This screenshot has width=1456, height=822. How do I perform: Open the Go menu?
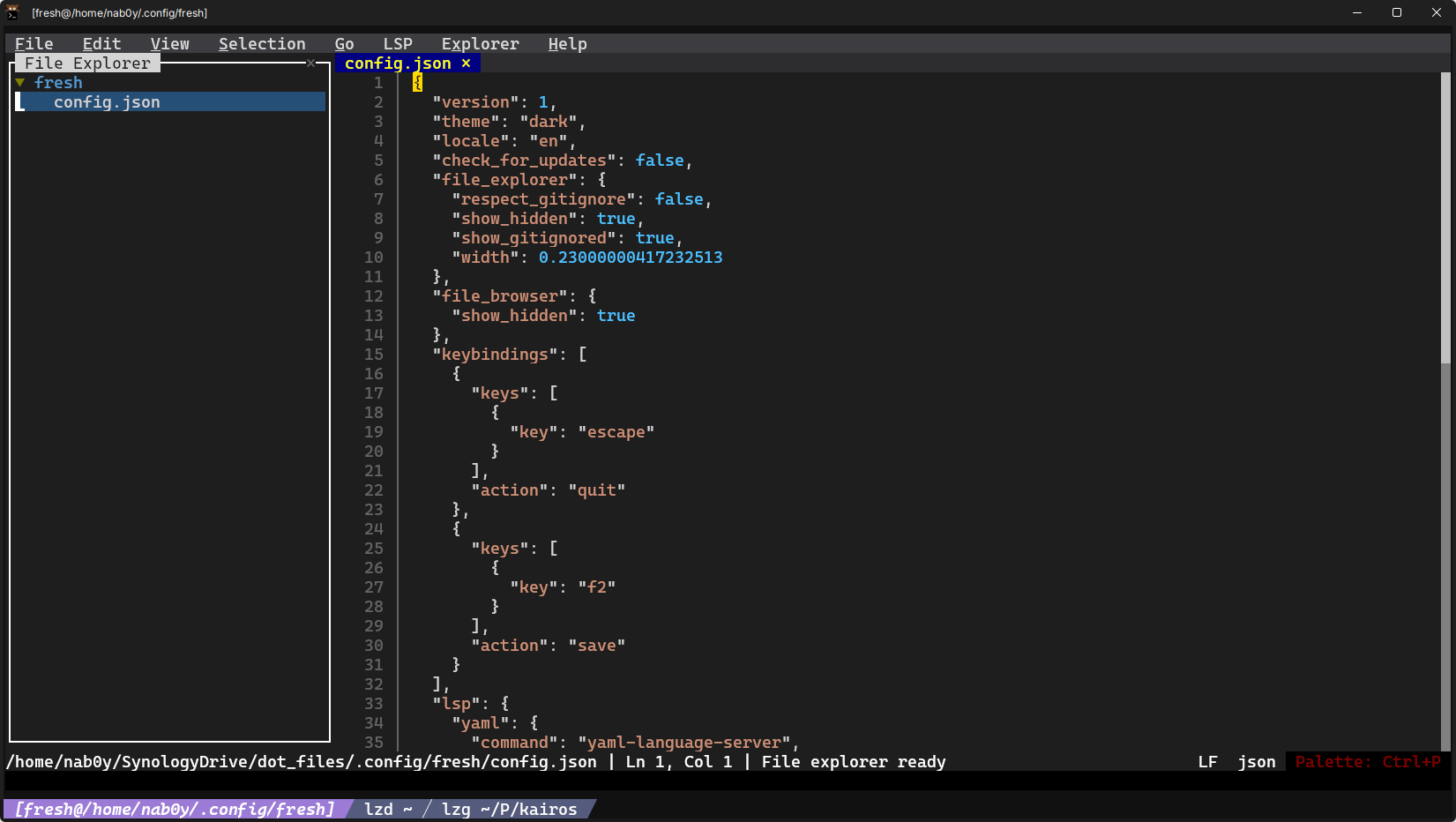coord(344,44)
